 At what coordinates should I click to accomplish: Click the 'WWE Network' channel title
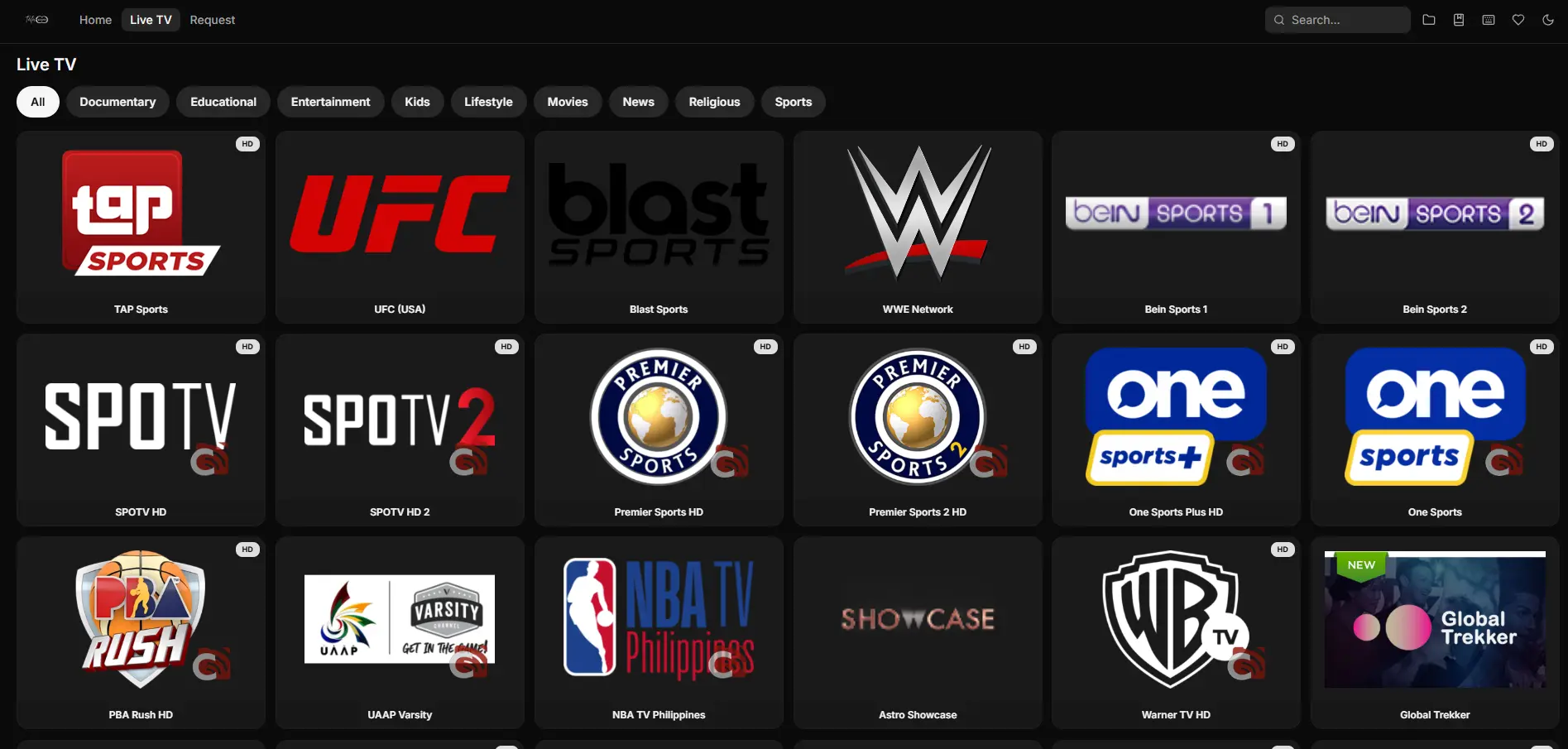[x=918, y=310]
